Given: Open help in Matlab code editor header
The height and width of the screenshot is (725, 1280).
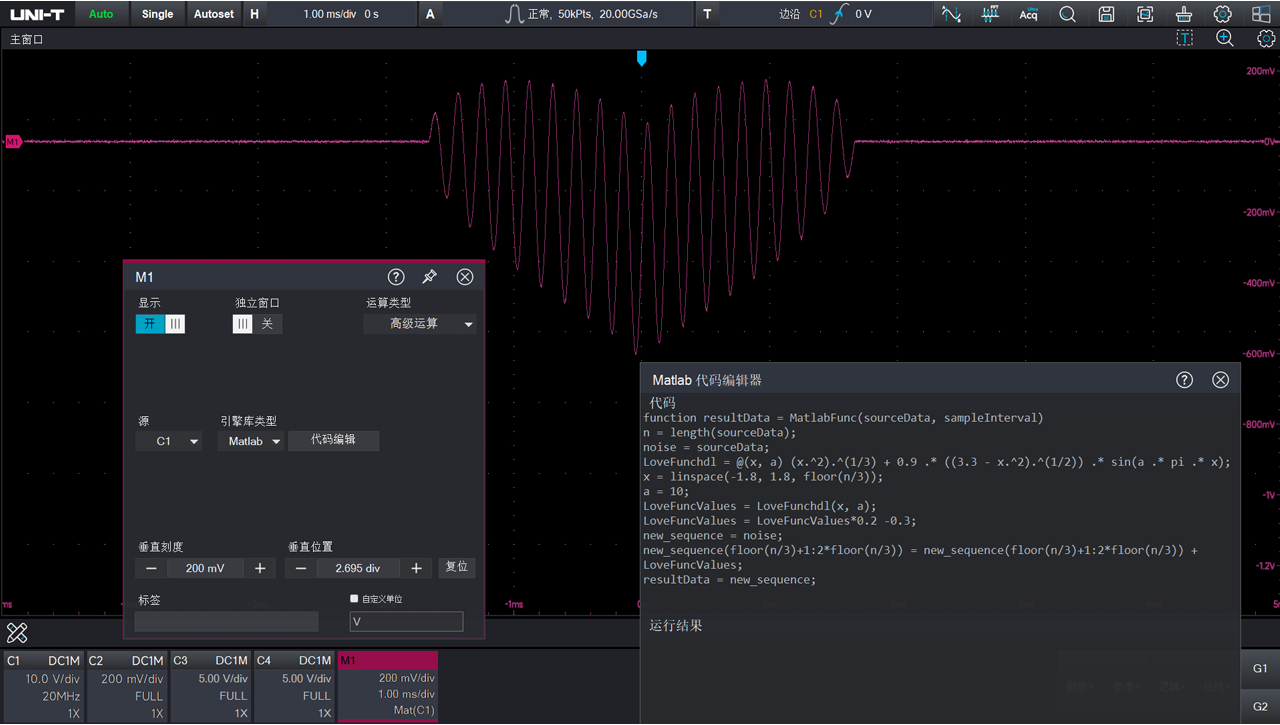Looking at the screenshot, I should click(1184, 380).
